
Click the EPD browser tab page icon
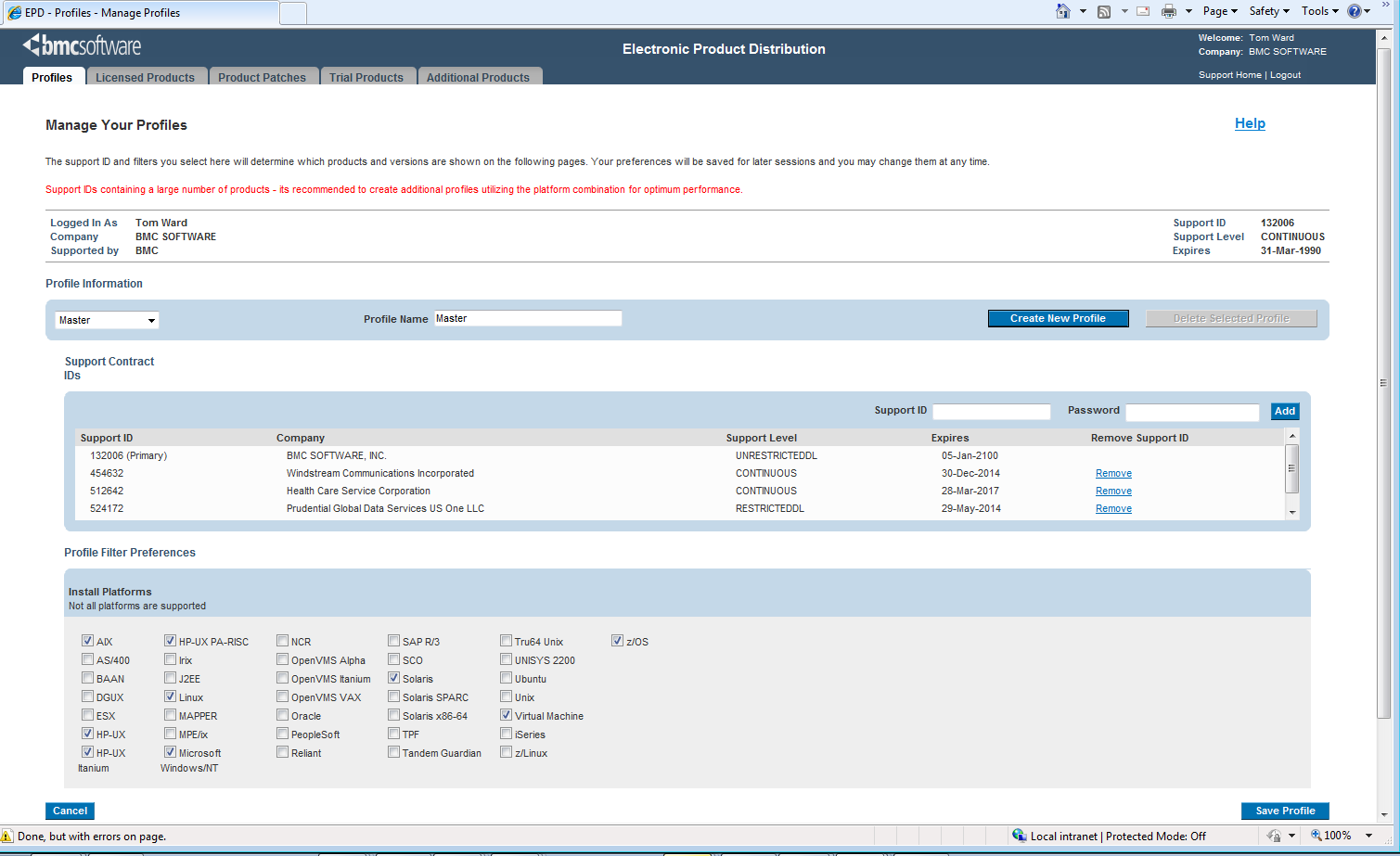[14, 13]
